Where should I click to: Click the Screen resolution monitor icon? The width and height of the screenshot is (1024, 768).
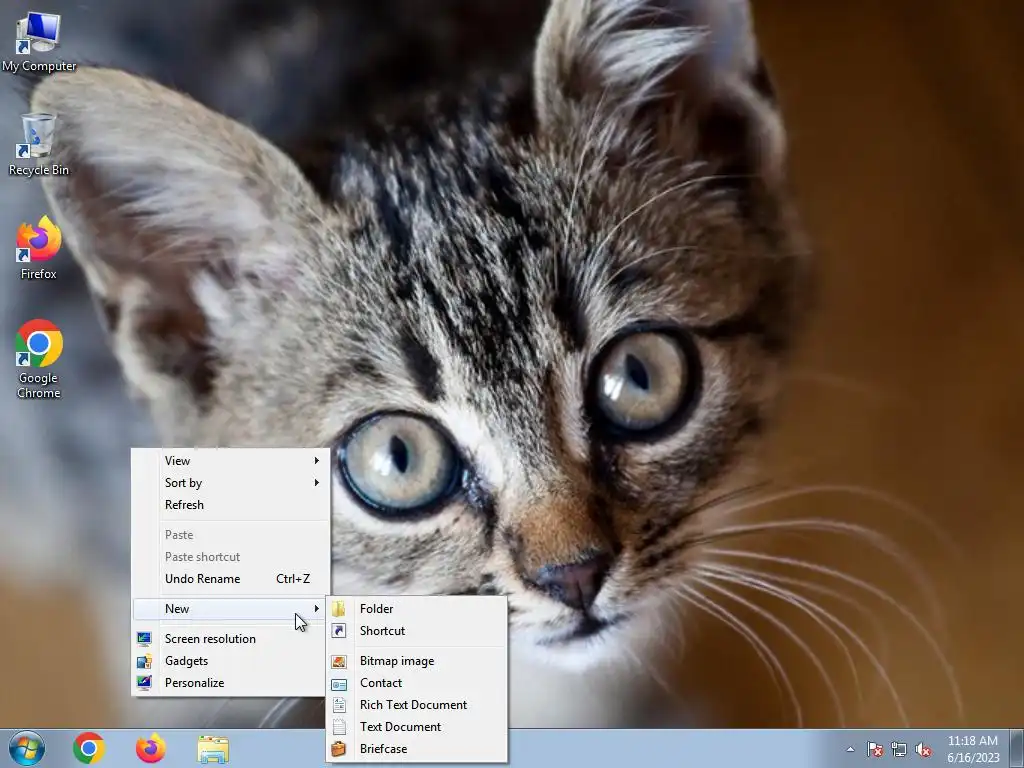click(144, 639)
